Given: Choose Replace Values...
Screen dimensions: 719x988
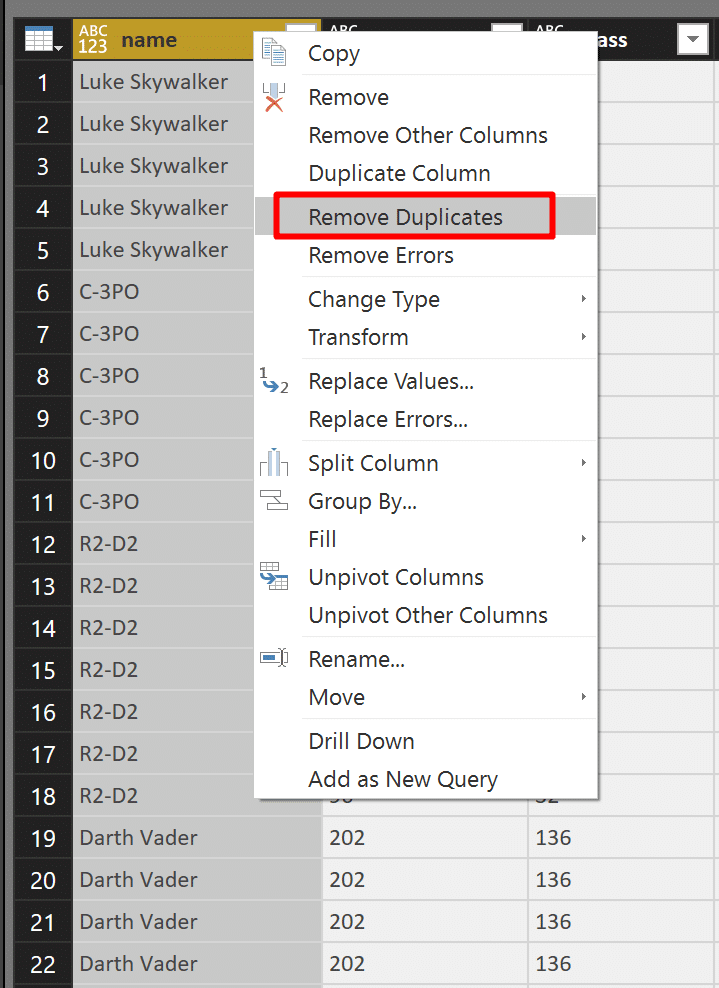Looking at the screenshot, I should (x=425, y=381).
